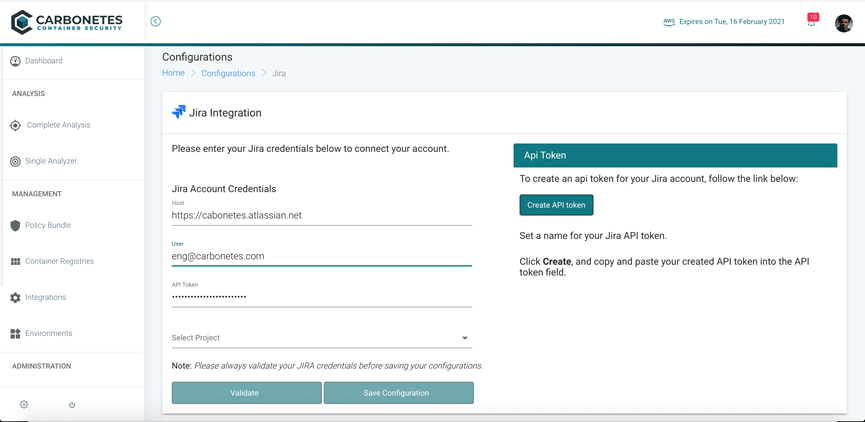This screenshot has height=422, width=865.
Task: Click the 'Set a name for your Jira API token' text
Action: coord(594,236)
